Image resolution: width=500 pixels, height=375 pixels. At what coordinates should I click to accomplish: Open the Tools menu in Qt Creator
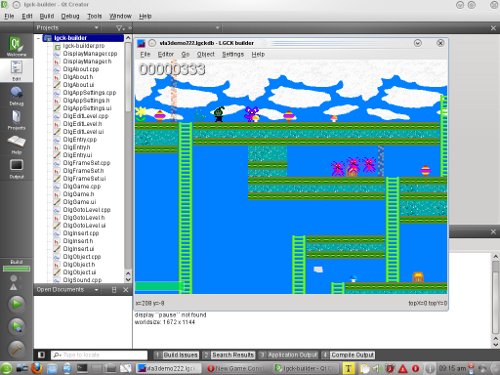[x=94, y=16]
